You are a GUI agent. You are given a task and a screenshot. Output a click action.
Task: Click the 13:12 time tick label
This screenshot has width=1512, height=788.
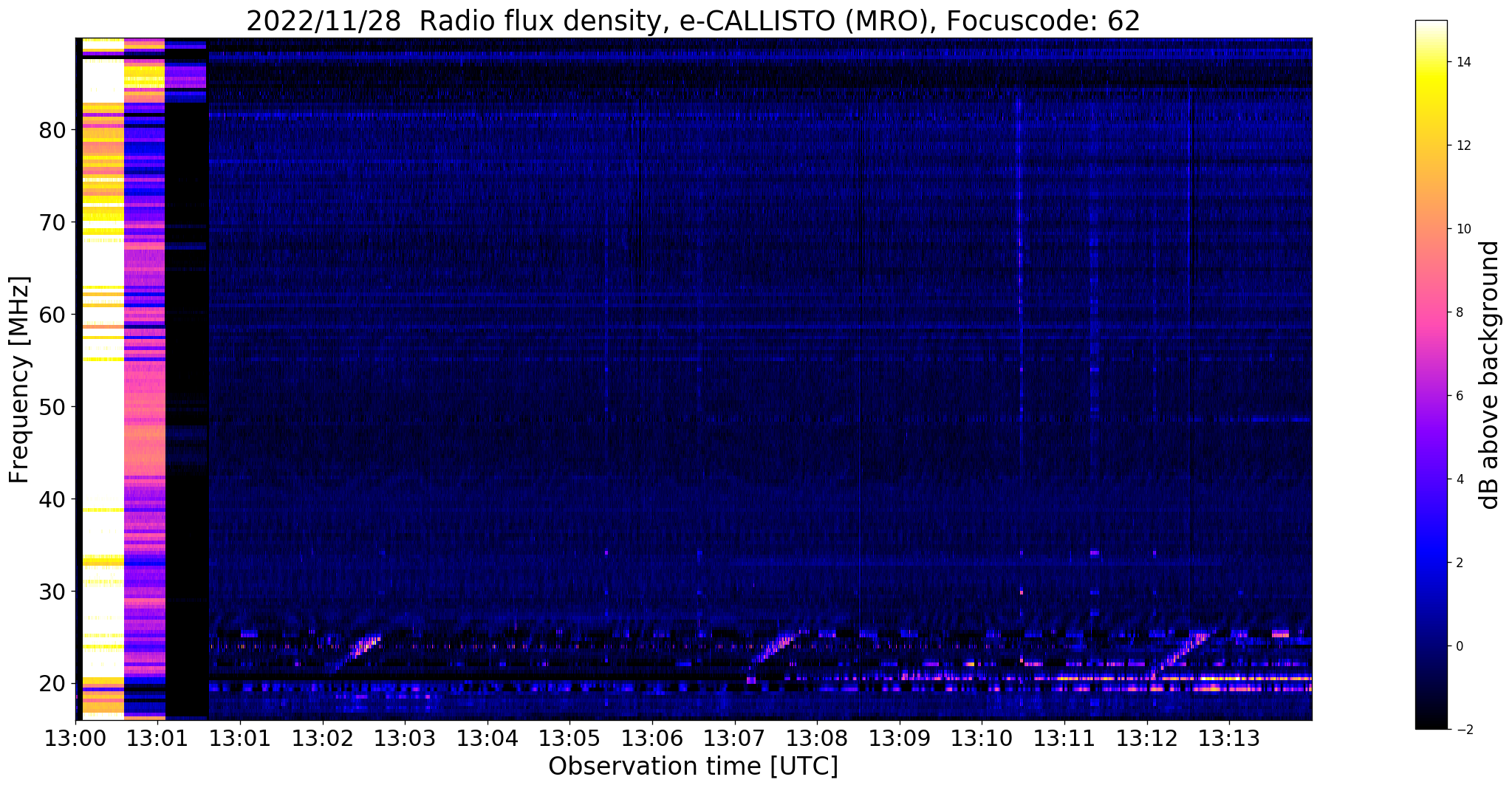pyautogui.click(x=1147, y=738)
